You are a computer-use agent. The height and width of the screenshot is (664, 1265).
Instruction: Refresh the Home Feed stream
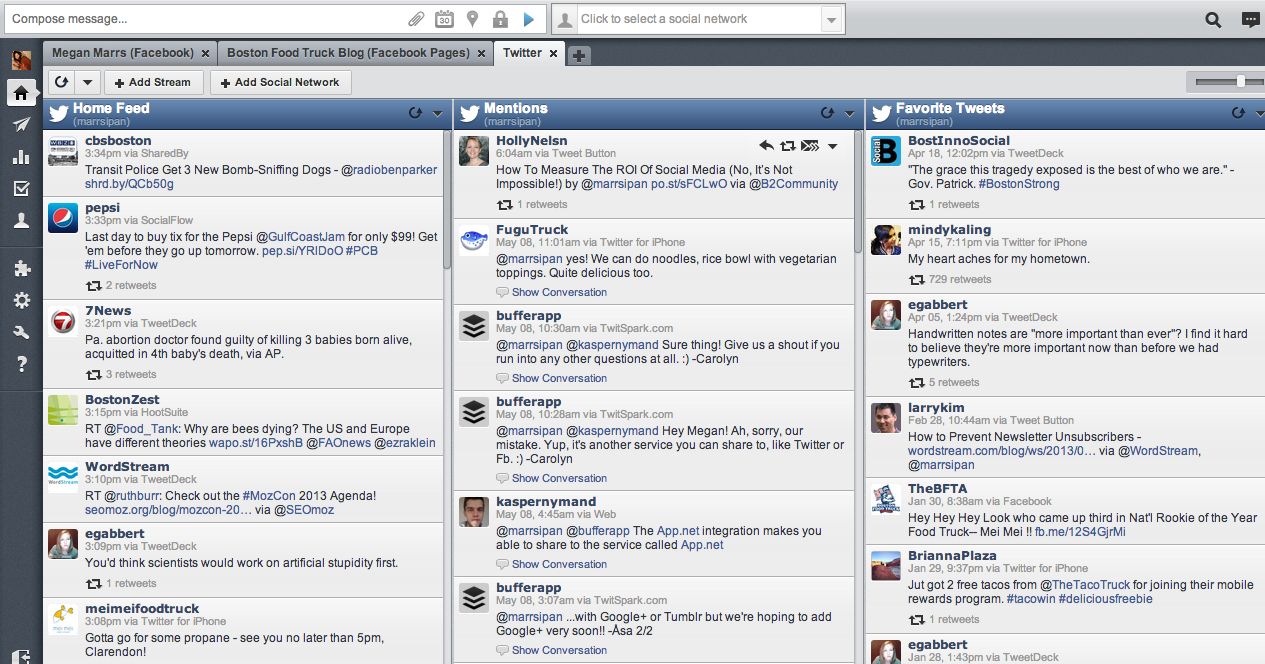click(416, 113)
